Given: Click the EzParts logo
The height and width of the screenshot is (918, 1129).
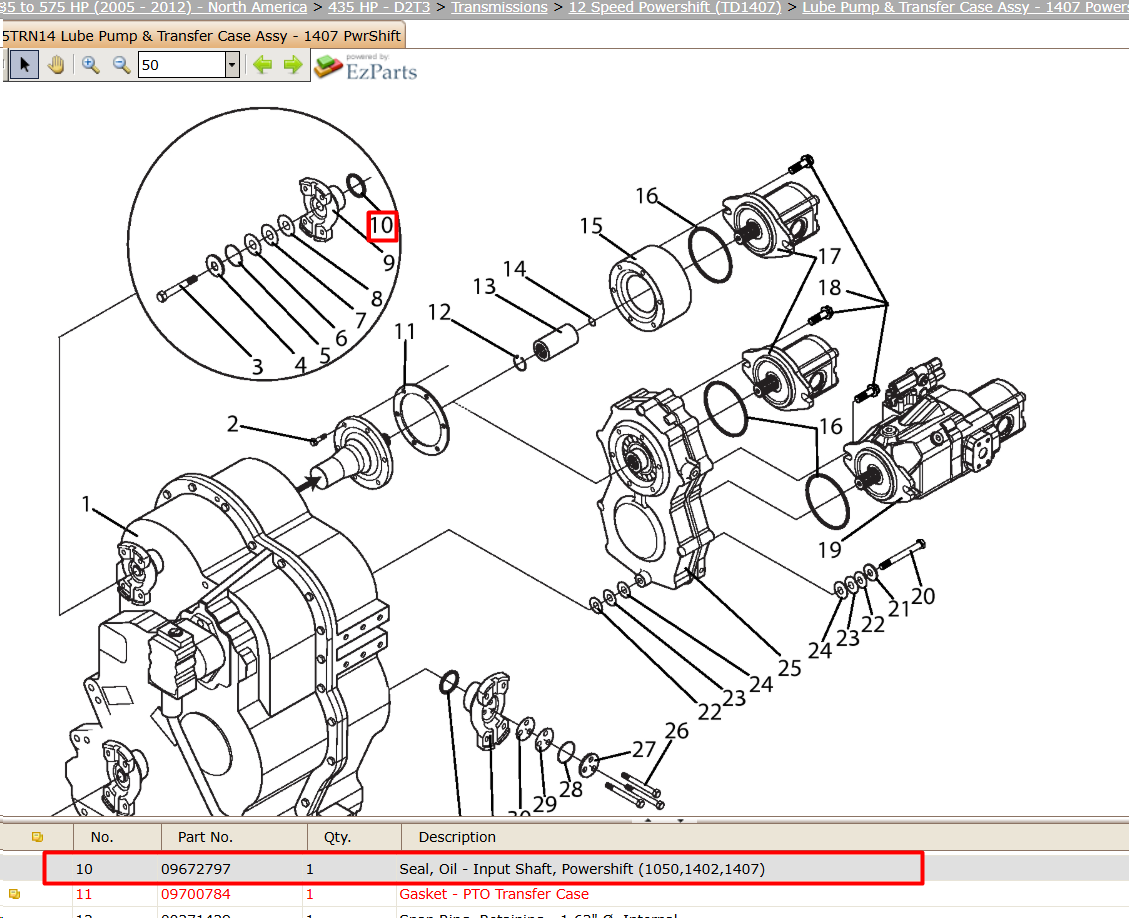Looking at the screenshot, I should [x=366, y=67].
